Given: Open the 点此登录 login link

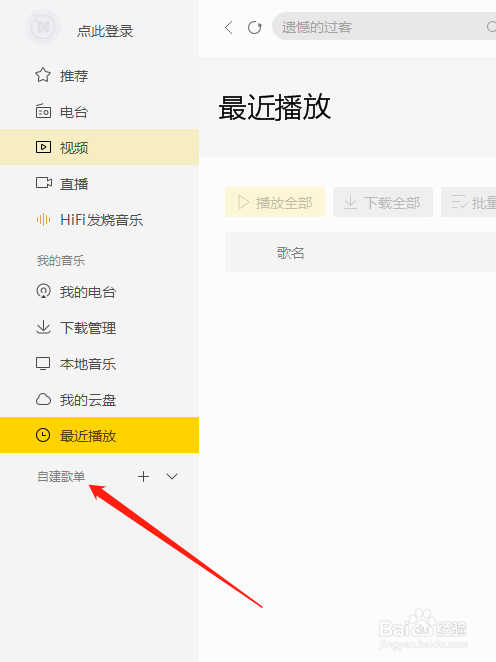Looking at the screenshot, I should click(x=105, y=31).
